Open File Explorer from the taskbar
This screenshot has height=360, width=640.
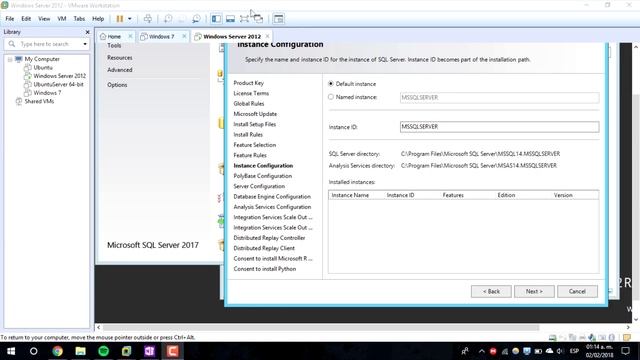tap(80, 351)
